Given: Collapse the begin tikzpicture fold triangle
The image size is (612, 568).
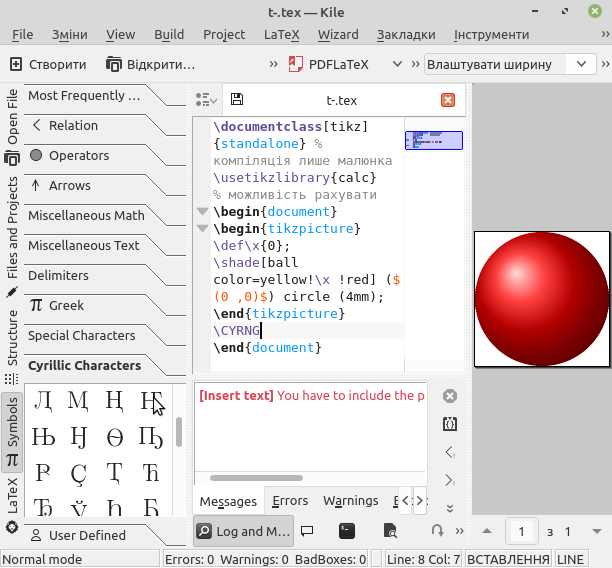Looking at the screenshot, I should click(202, 228).
